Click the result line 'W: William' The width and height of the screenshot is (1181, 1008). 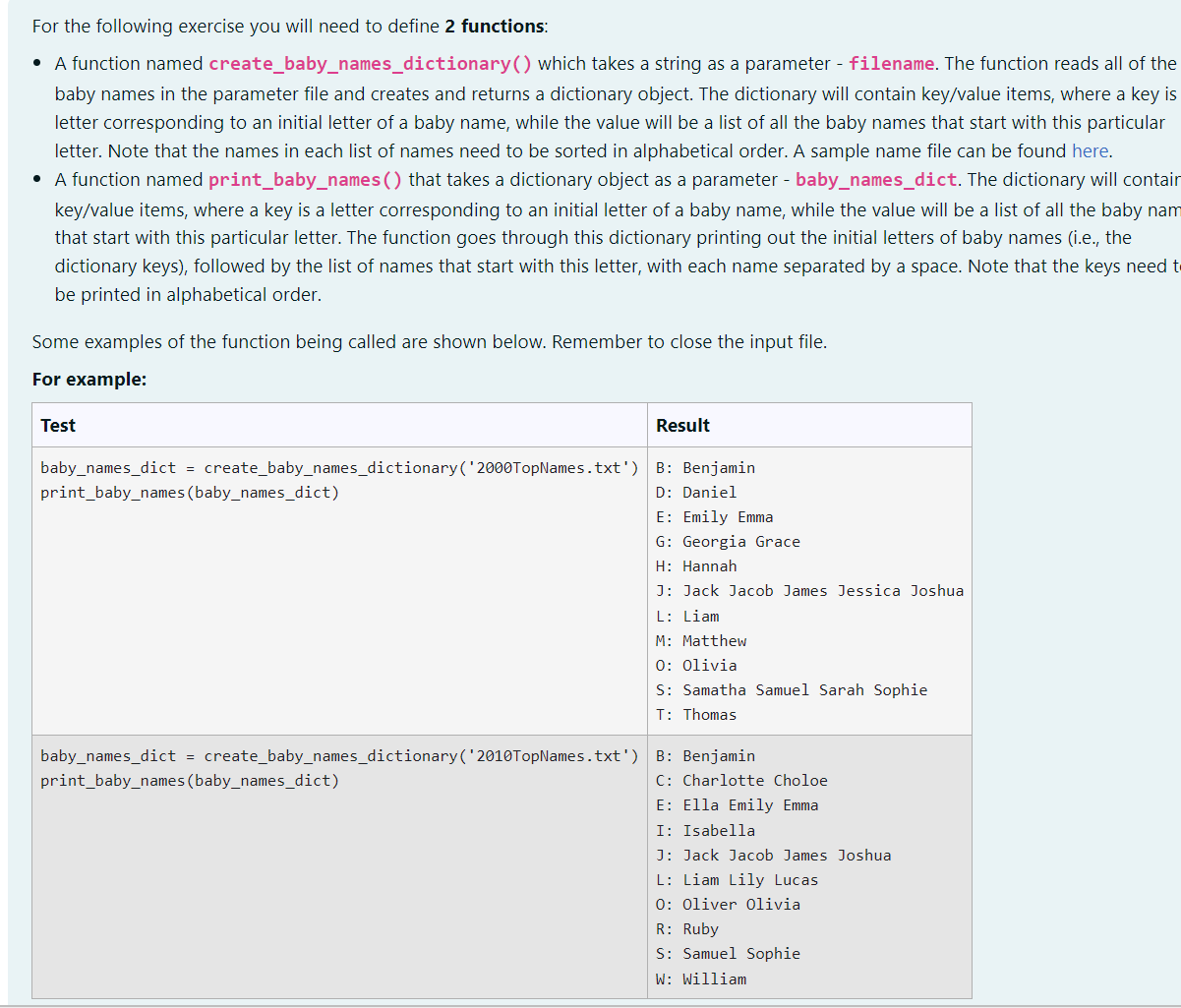tap(701, 978)
